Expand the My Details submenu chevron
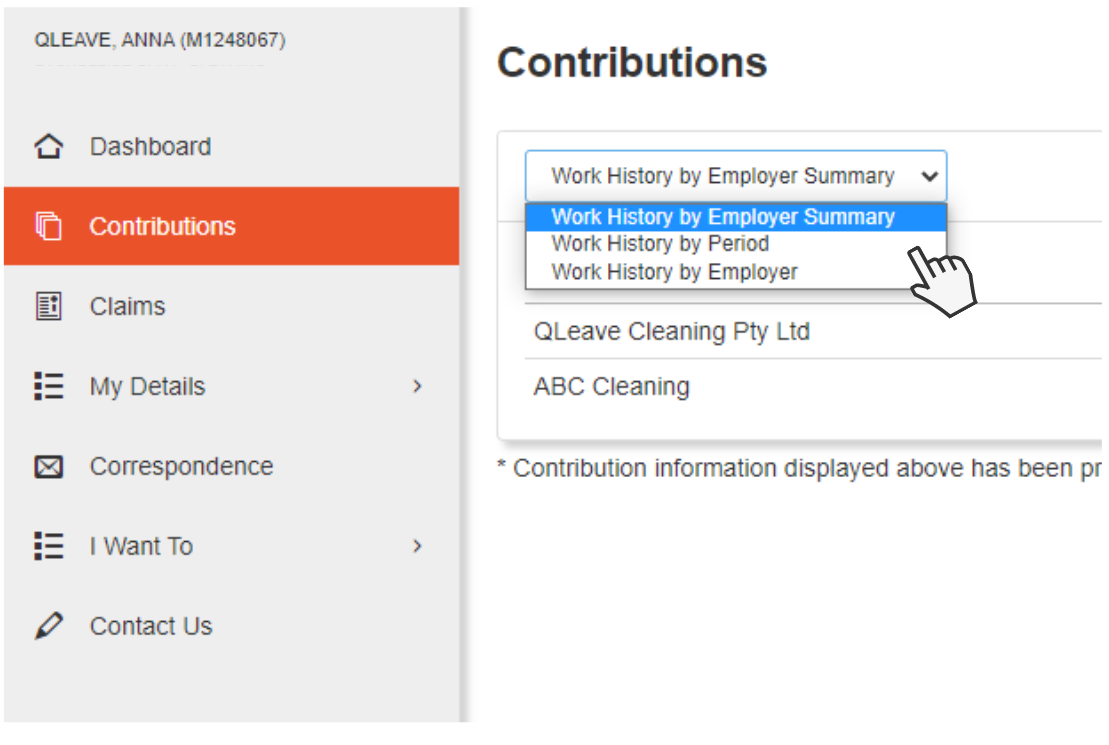1109x745 pixels. pos(418,387)
